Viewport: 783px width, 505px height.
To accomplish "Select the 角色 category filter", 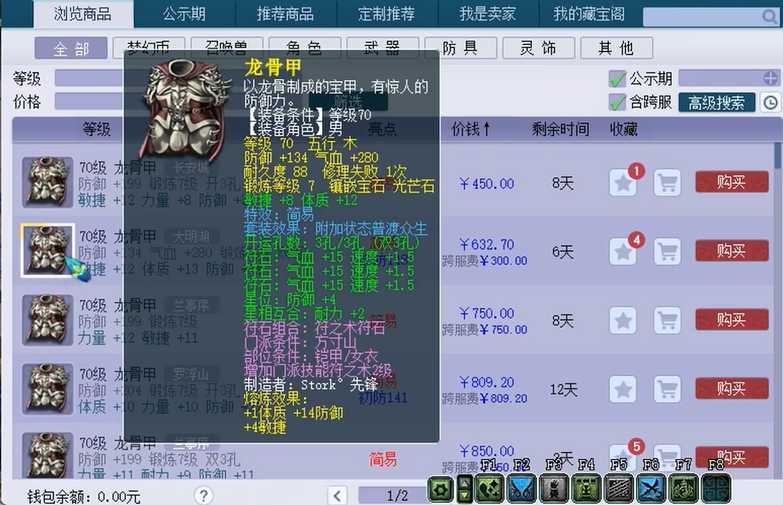I will 305,46.
